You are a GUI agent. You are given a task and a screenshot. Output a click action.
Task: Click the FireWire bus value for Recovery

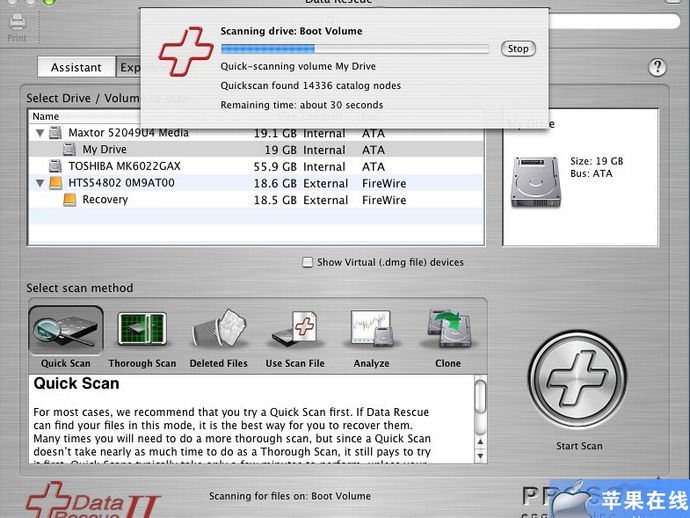click(x=384, y=200)
